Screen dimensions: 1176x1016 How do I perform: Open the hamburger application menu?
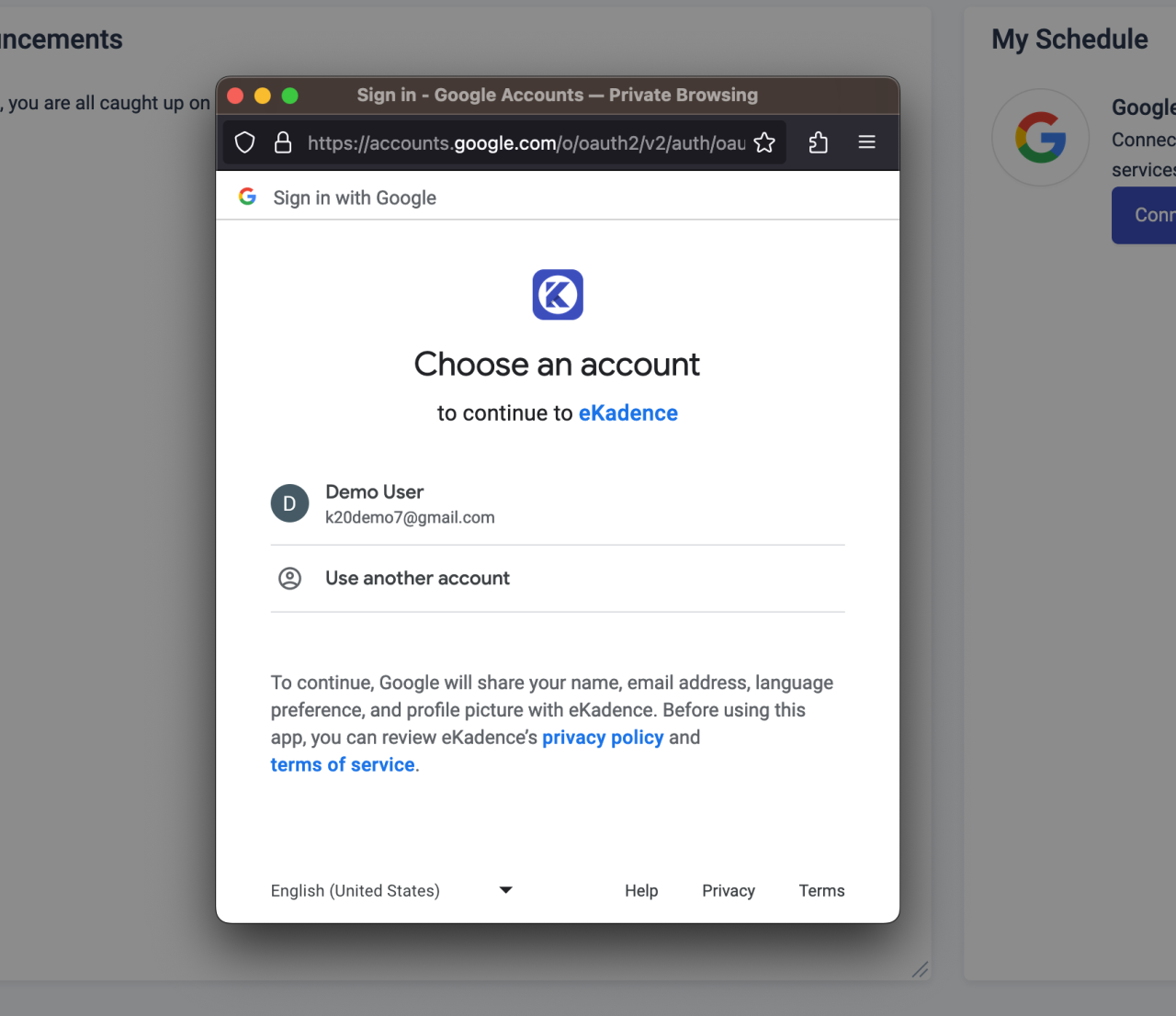point(866,142)
